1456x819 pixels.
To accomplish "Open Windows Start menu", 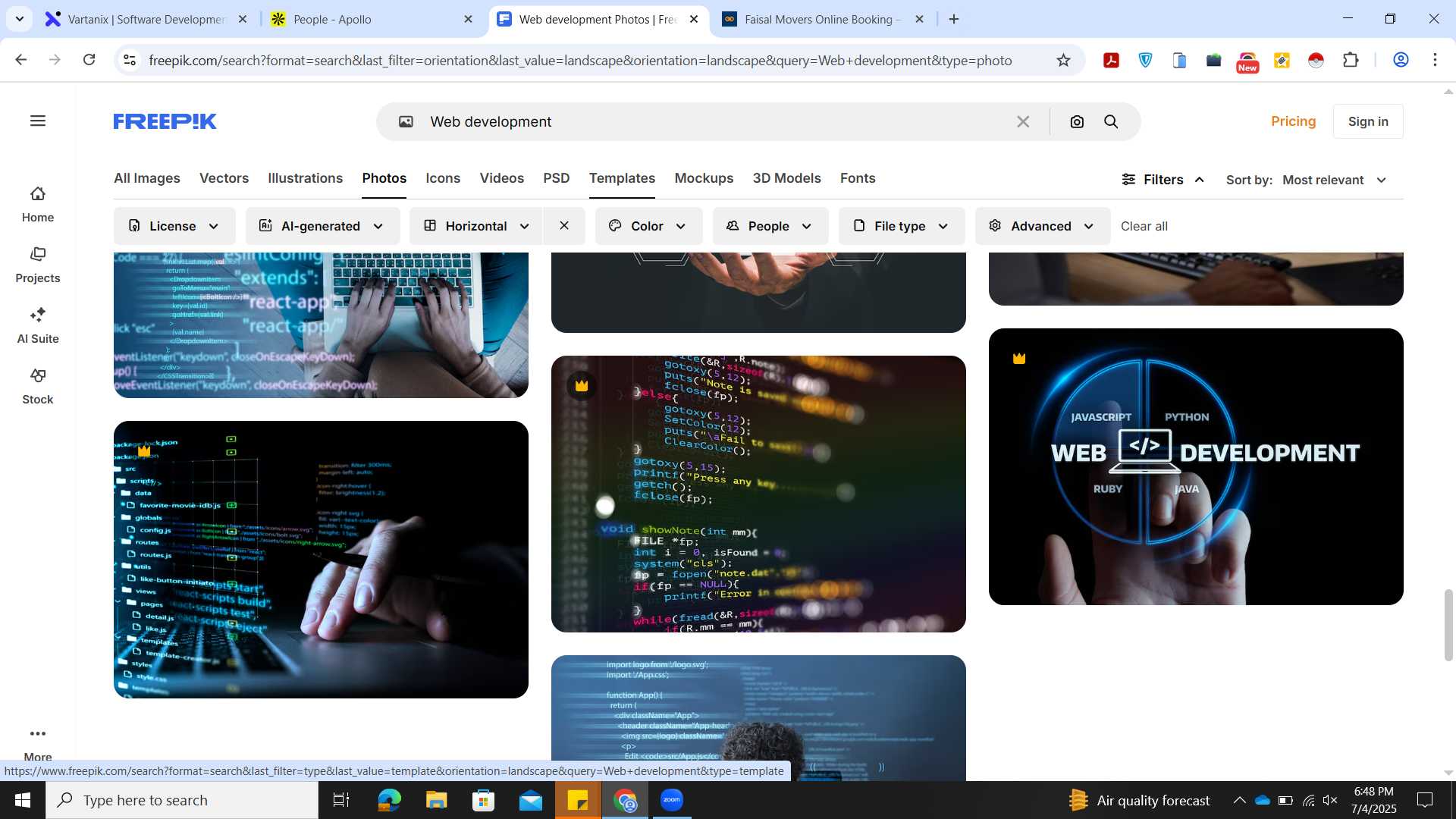I will pyautogui.click(x=22, y=800).
